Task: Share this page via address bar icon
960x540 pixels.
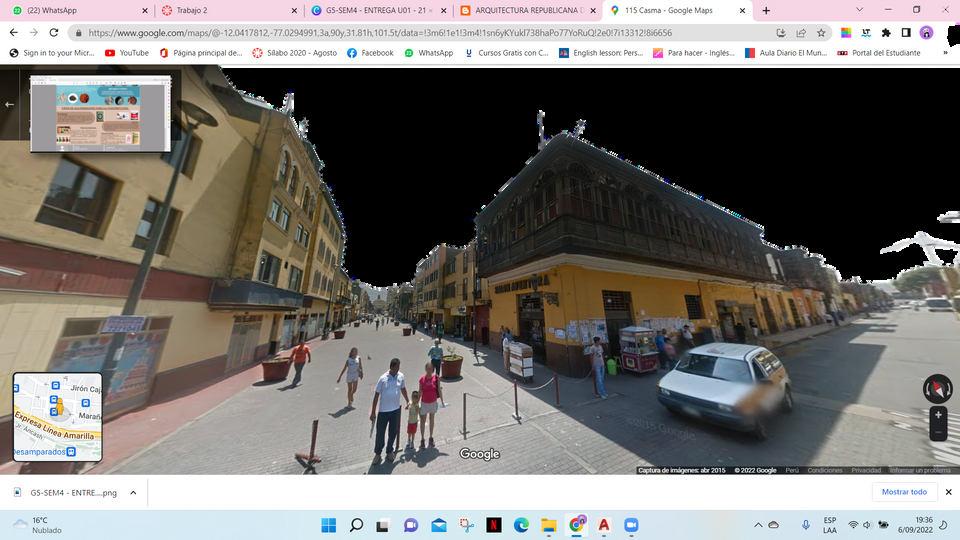Action: pyautogui.click(x=801, y=33)
